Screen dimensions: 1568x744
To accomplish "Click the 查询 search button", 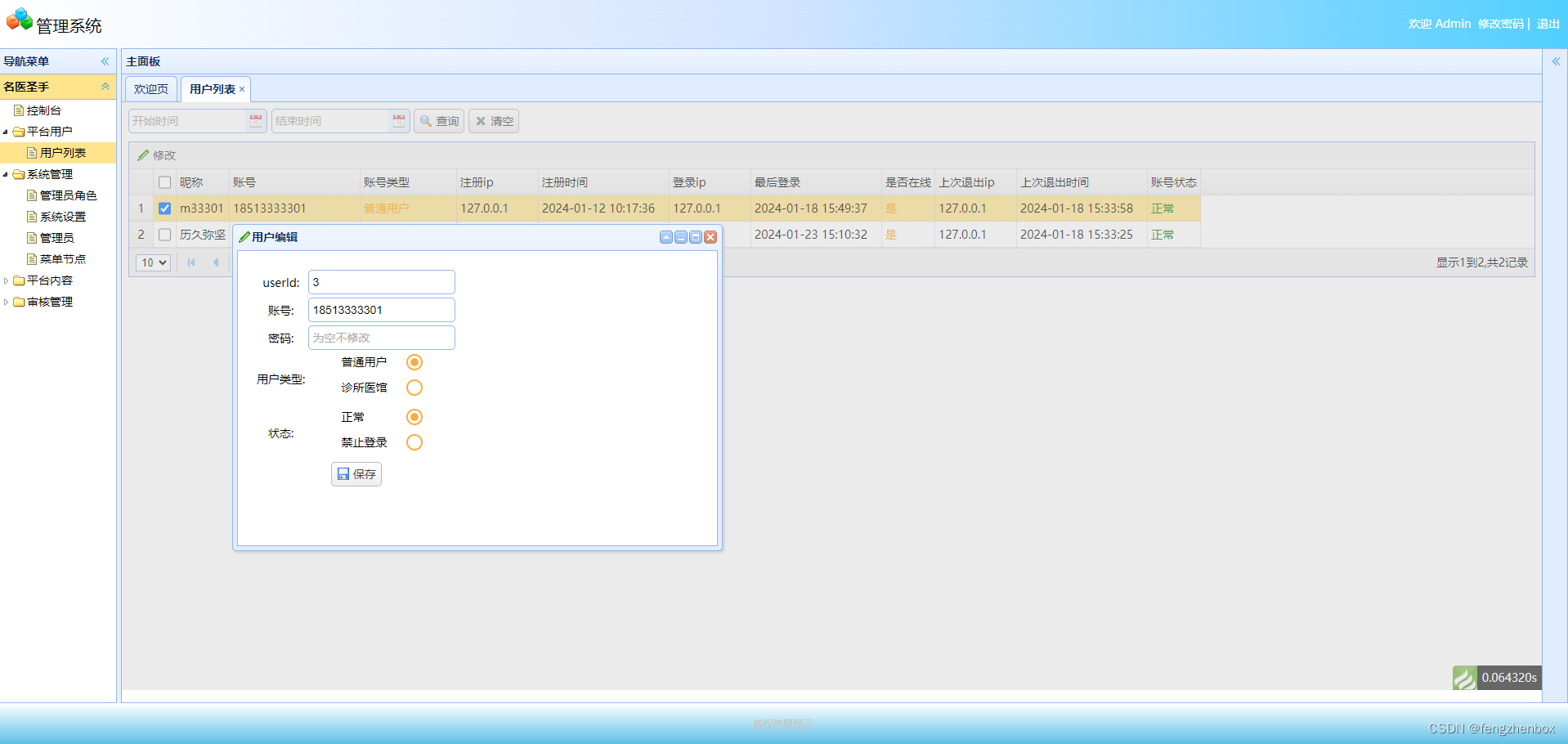I will click(439, 121).
